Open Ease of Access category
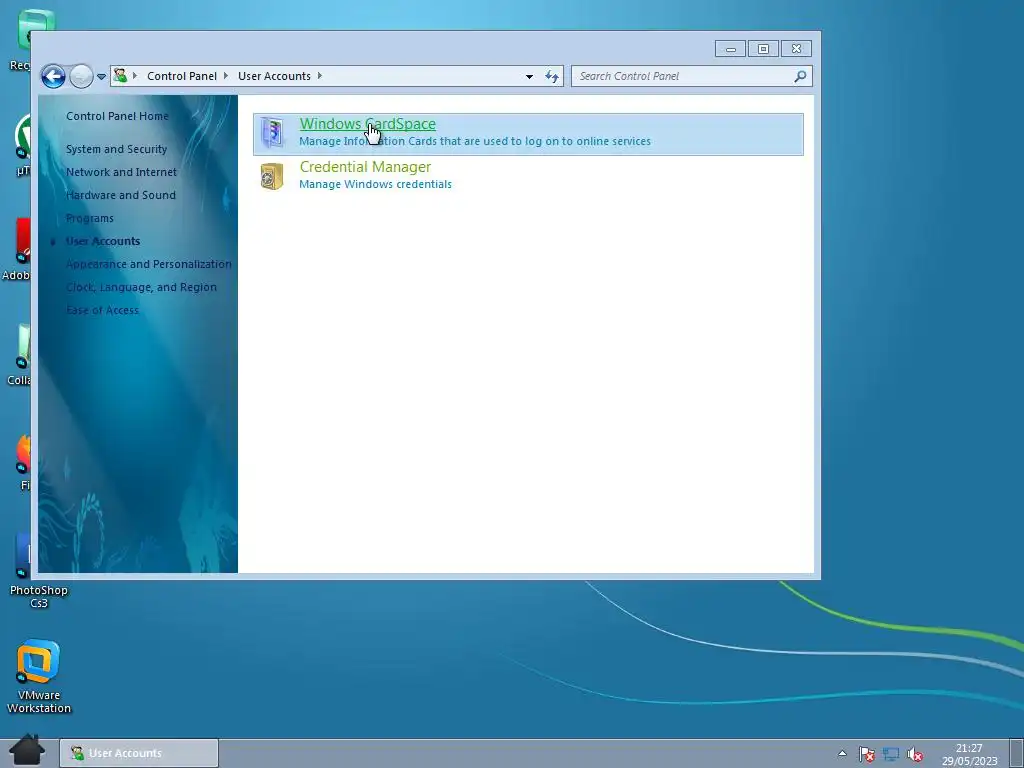 (x=103, y=310)
